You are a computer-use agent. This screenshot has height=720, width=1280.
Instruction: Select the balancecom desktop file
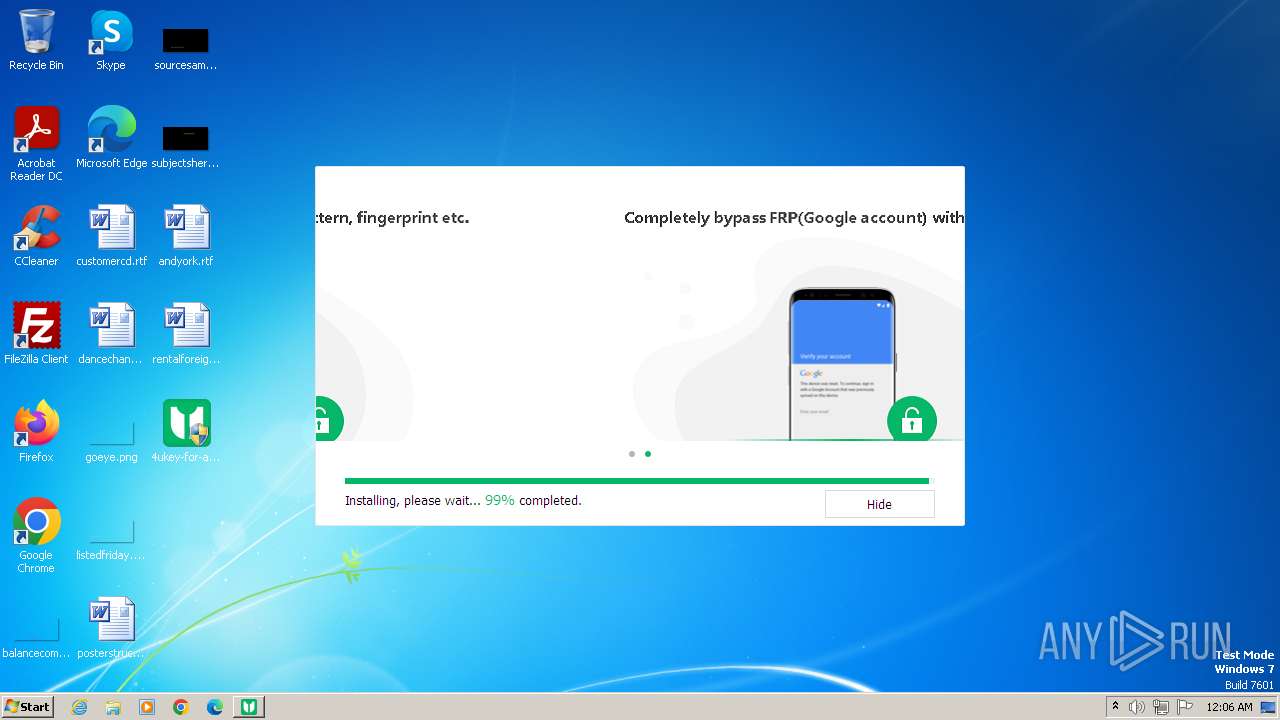[x=36, y=638]
